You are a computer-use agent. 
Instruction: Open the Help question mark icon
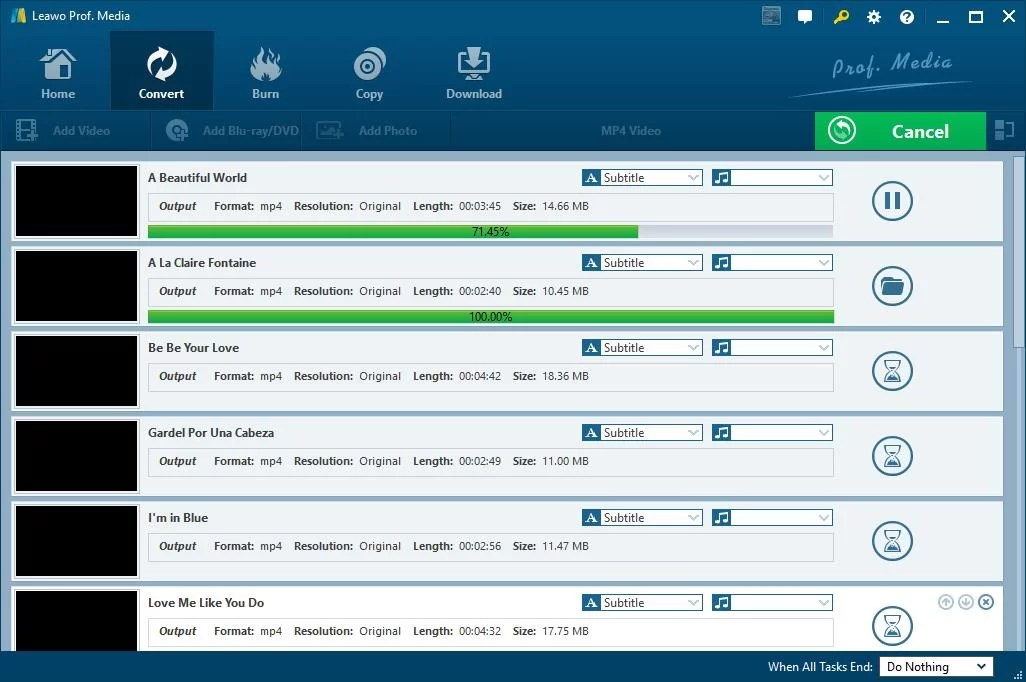[906, 16]
